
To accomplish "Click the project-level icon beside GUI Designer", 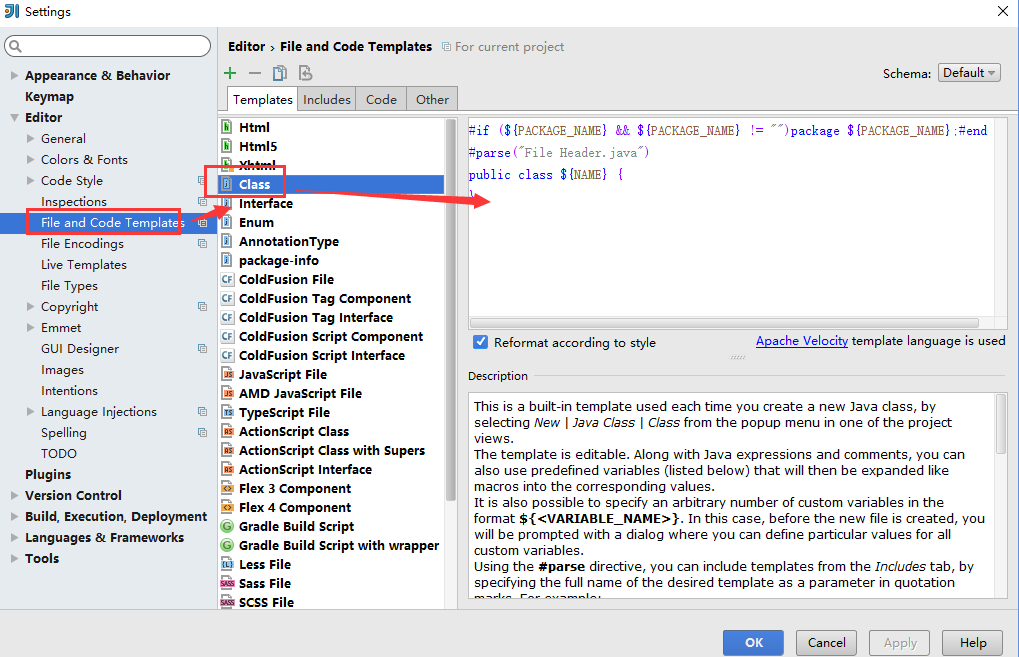I will pos(202,349).
